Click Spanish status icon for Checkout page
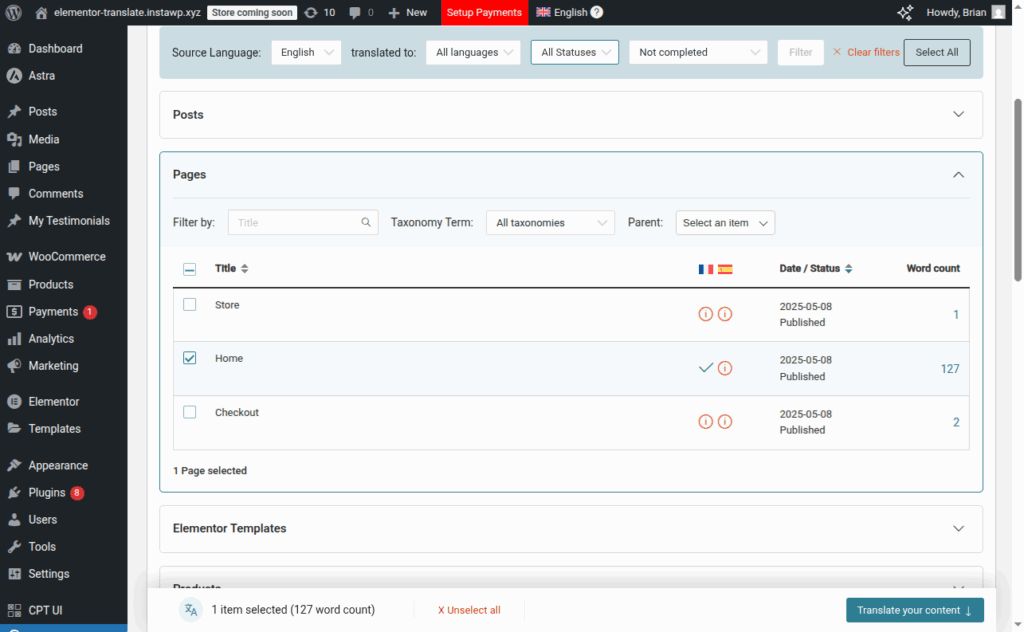 click(725, 422)
